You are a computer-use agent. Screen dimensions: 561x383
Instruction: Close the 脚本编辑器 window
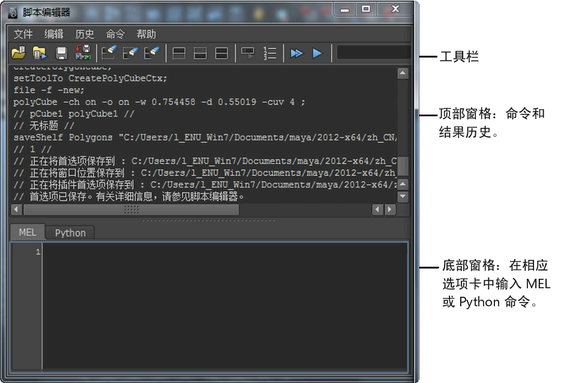point(395,9)
